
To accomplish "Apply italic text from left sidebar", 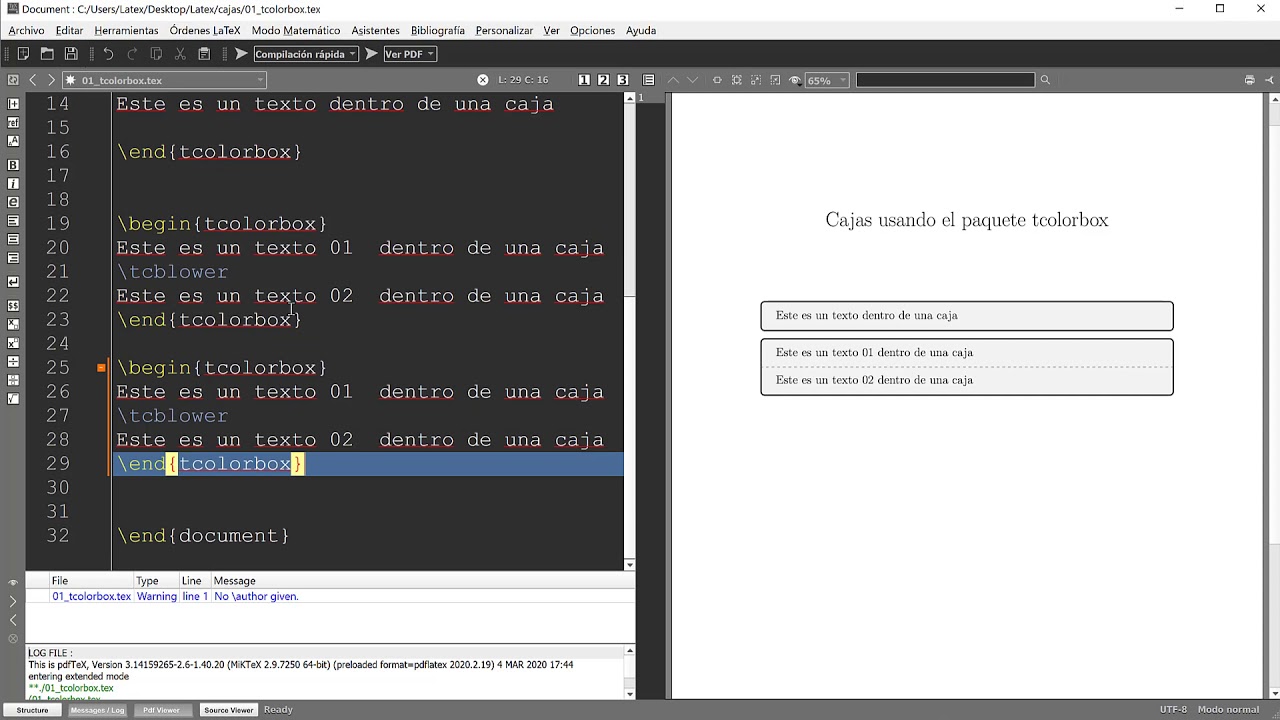I will click(x=13, y=183).
